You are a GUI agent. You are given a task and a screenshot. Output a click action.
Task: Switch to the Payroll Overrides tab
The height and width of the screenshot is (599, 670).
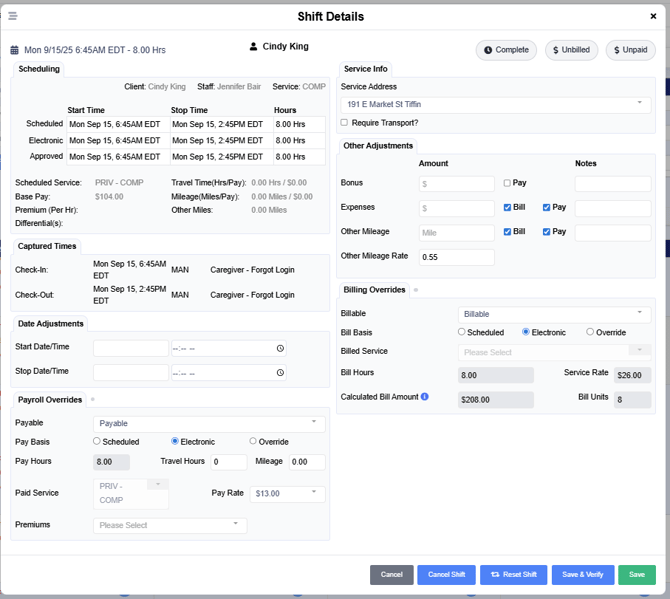[x=50, y=400]
